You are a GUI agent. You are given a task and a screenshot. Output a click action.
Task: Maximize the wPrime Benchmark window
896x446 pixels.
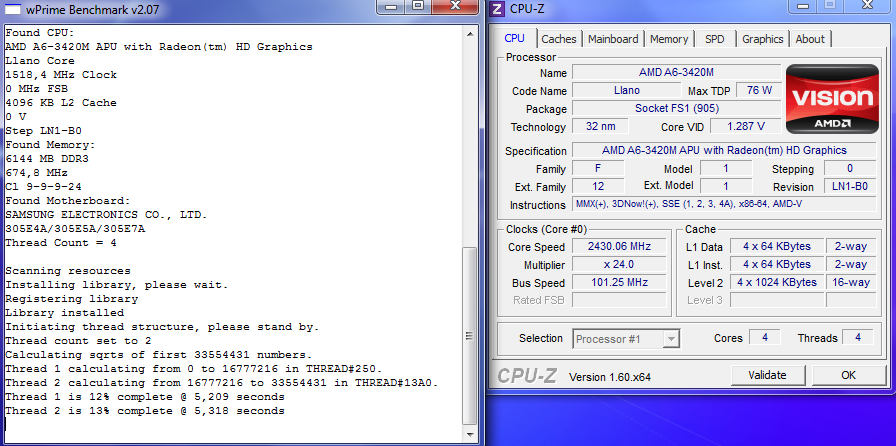[x=418, y=6]
